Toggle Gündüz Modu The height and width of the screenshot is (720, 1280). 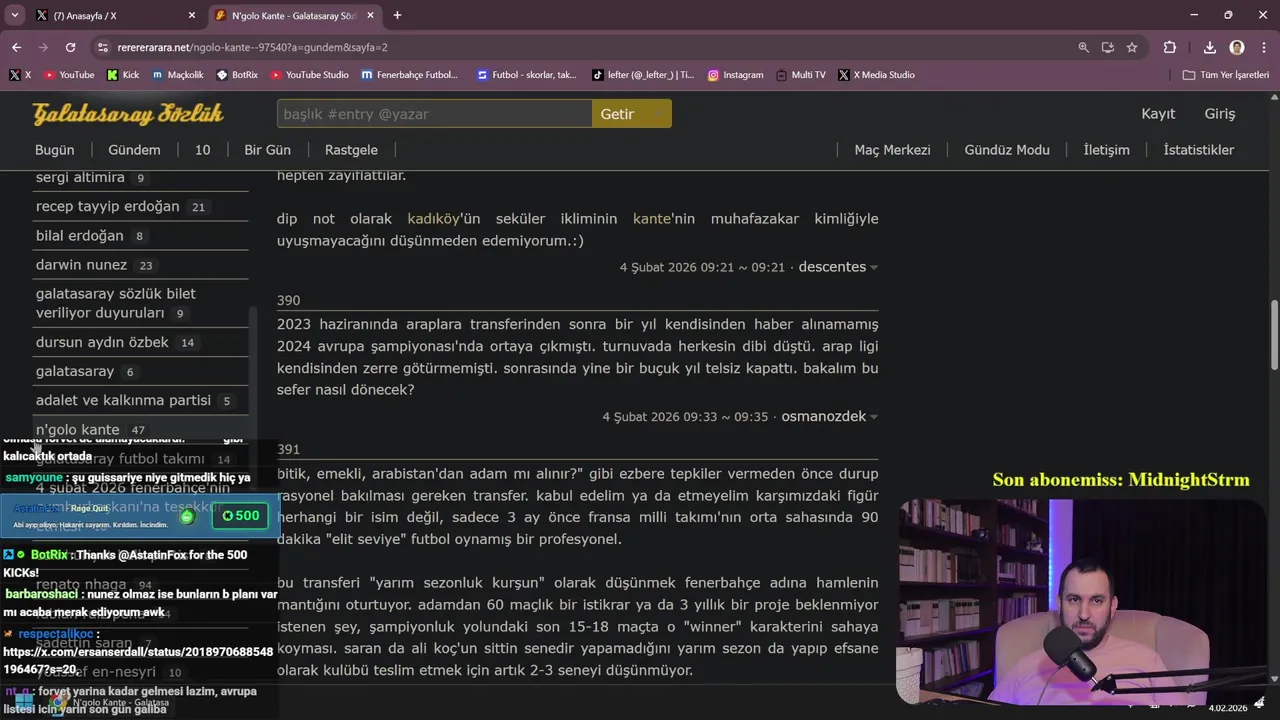1007,150
